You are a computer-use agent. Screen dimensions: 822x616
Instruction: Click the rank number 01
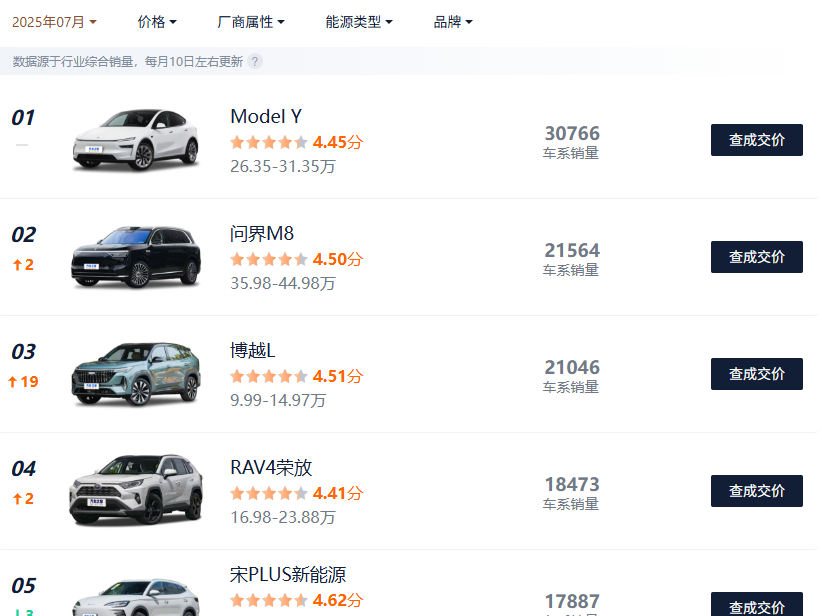click(x=23, y=117)
